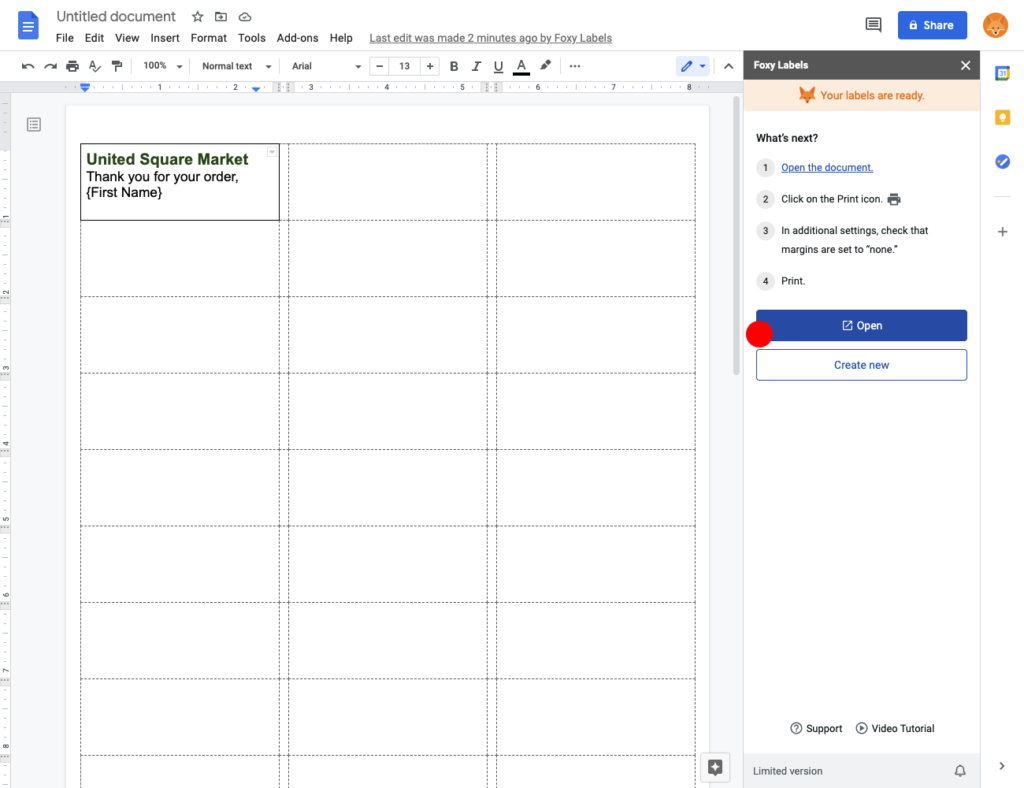Screen dimensions: 1024x788
Task: Follow the 'Open the document' link
Action: coord(826,167)
